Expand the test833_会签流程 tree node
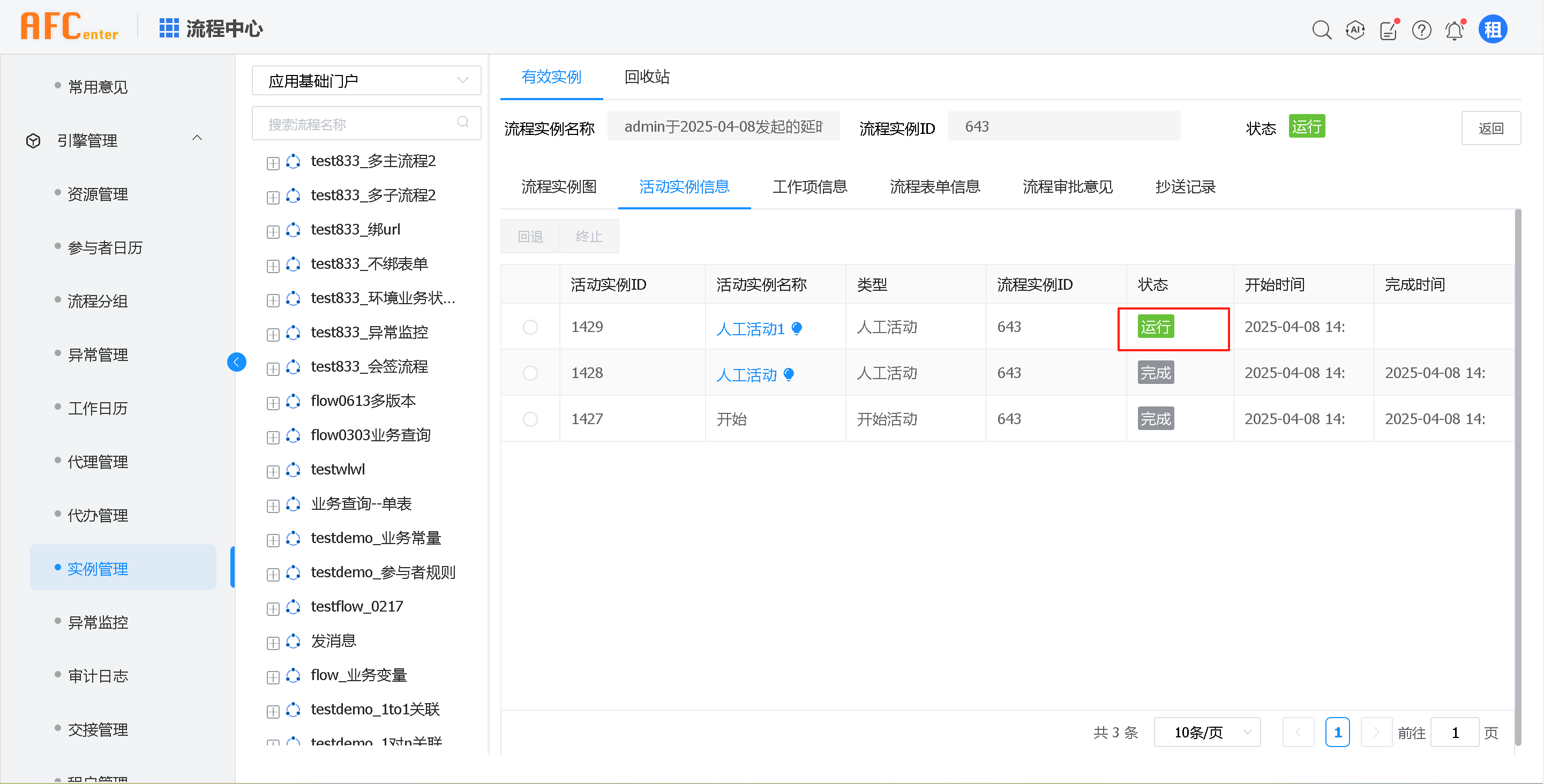The image size is (1544, 784). coord(273,368)
